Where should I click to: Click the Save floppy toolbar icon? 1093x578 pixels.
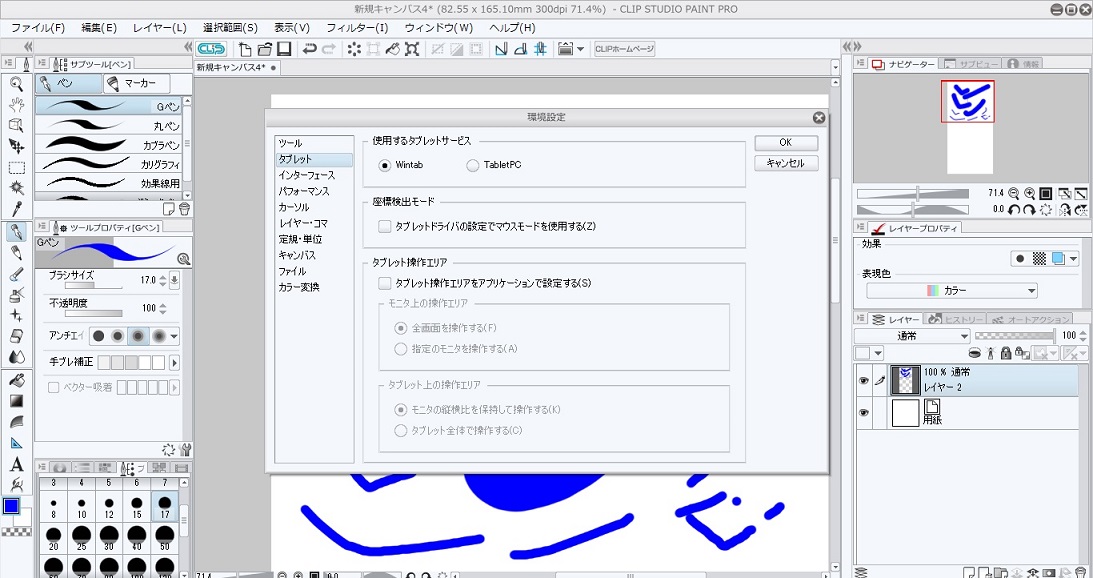pyautogui.click(x=283, y=49)
